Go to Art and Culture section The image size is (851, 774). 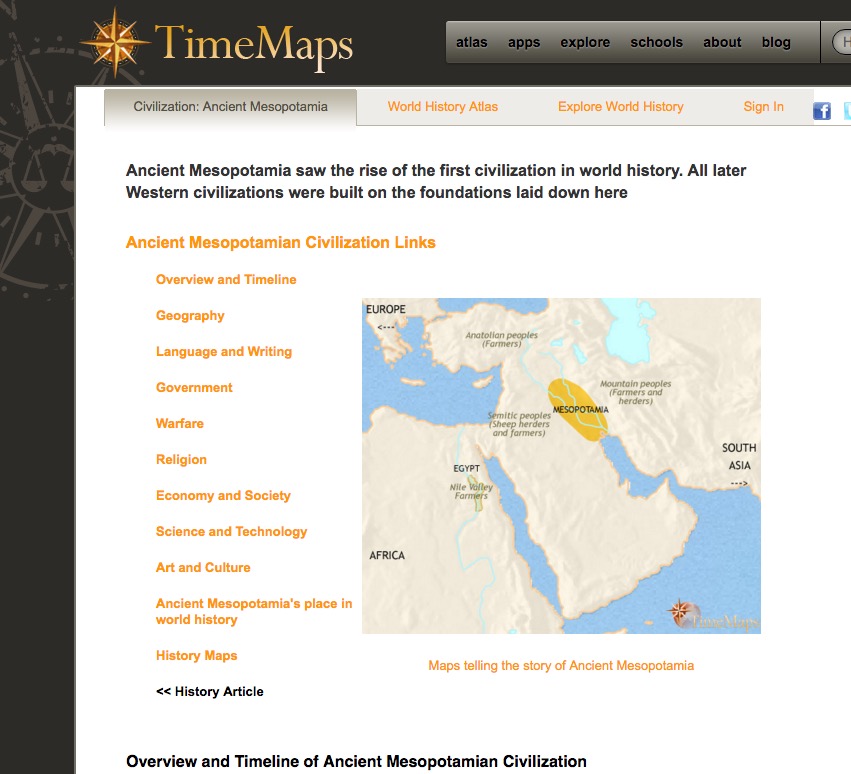pos(203,567)
